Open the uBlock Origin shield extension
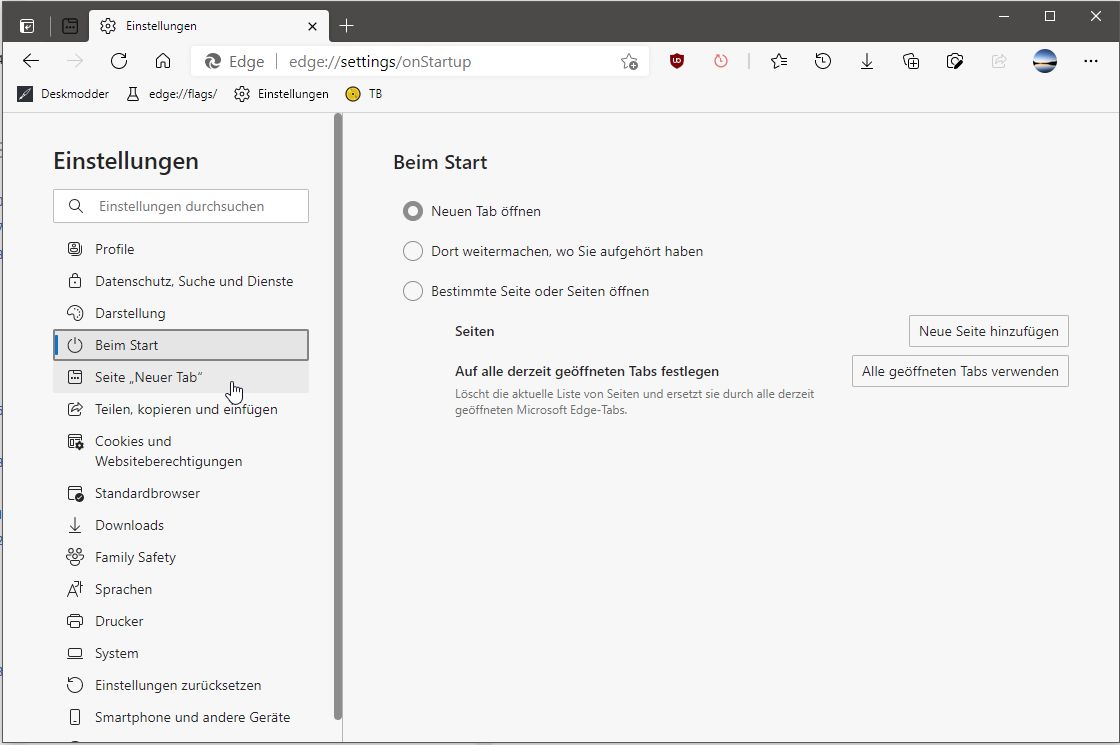This screenshot has height=745, width=1120. click(x=677, y=61)
